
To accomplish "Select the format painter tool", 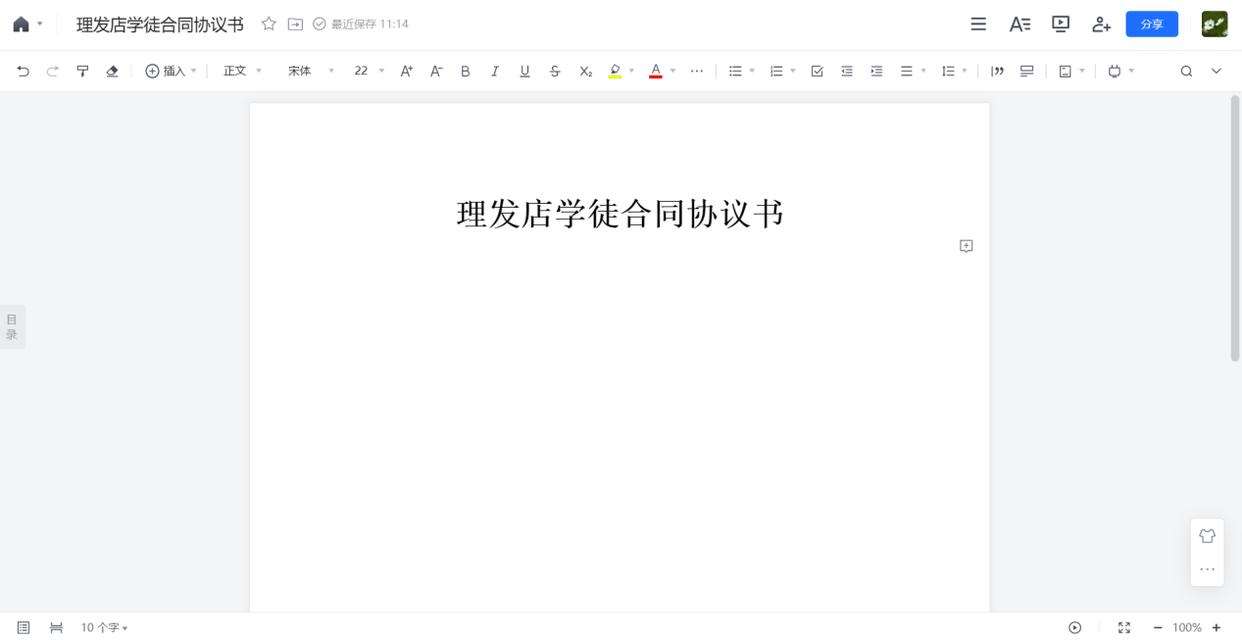I will (82, 71).
